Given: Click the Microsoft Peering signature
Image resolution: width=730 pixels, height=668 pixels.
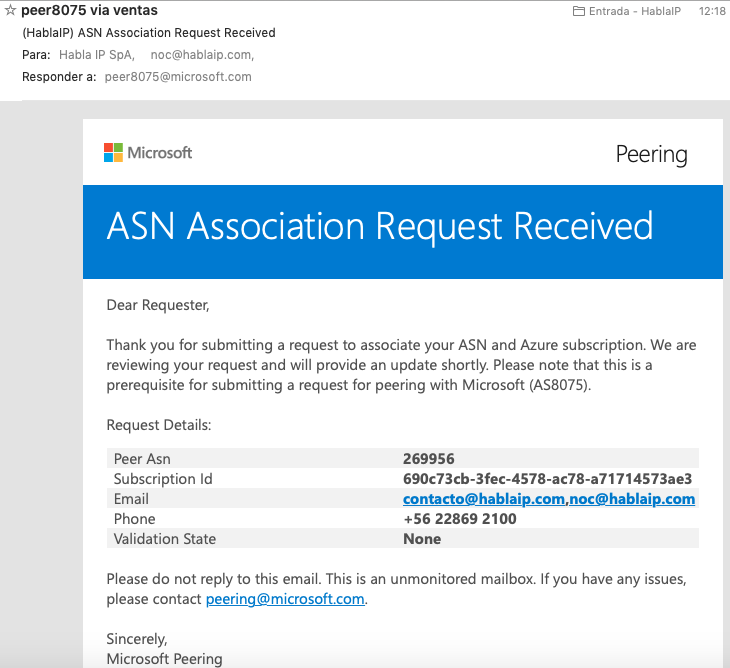Looking at the screenshot, I should point(164,659).
